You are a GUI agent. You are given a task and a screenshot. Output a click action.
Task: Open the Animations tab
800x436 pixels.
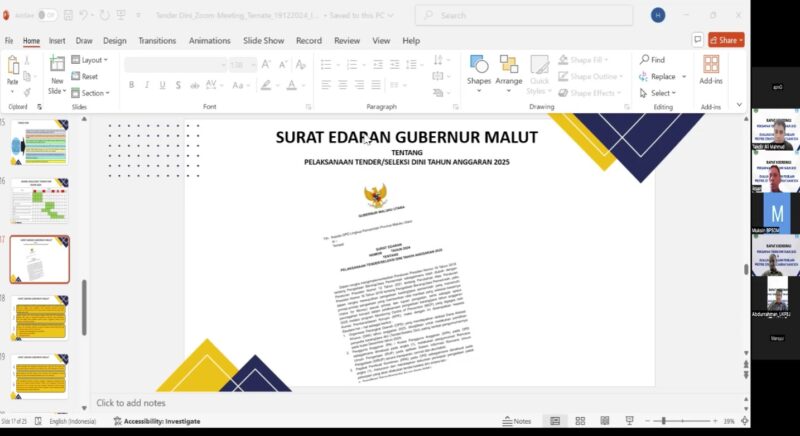point(209,41)
